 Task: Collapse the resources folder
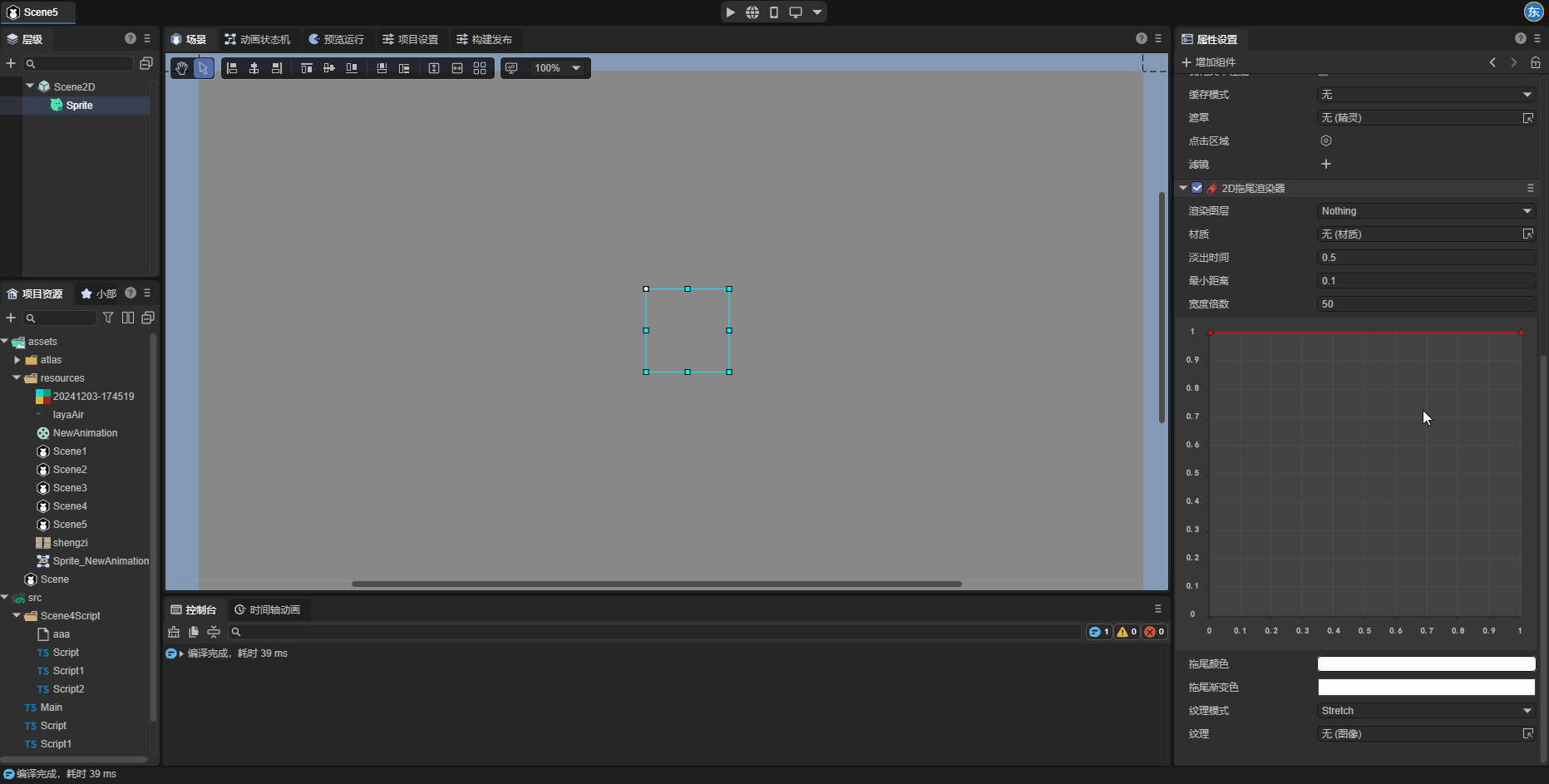pyautogui.click(x=17, y=378)
